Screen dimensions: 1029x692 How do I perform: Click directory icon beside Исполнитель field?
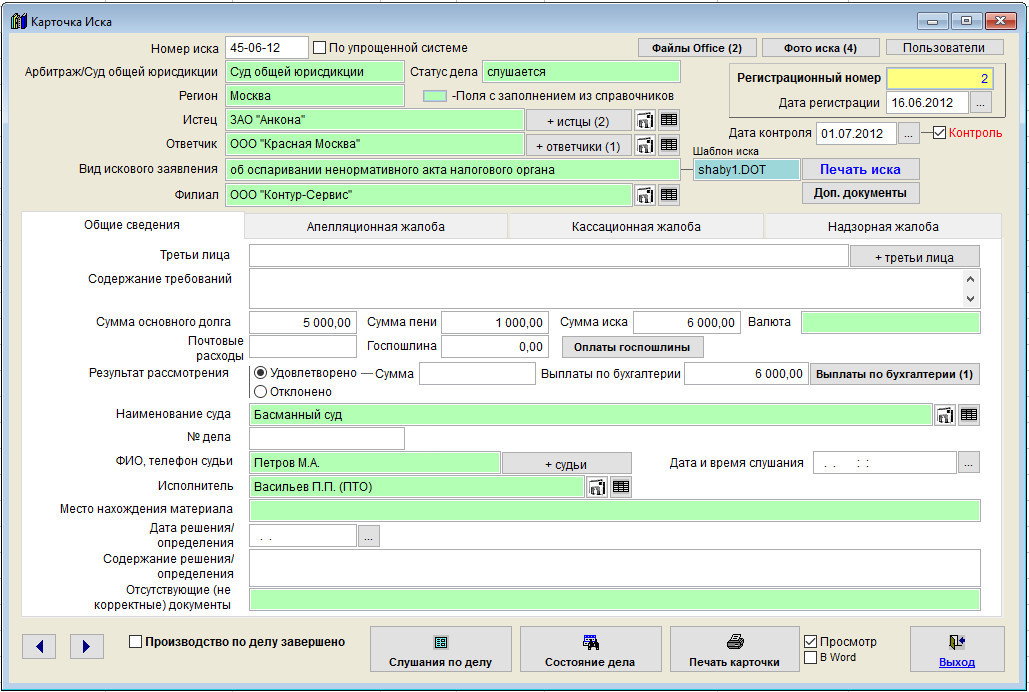pyautogui.click(x=597, y=487)
